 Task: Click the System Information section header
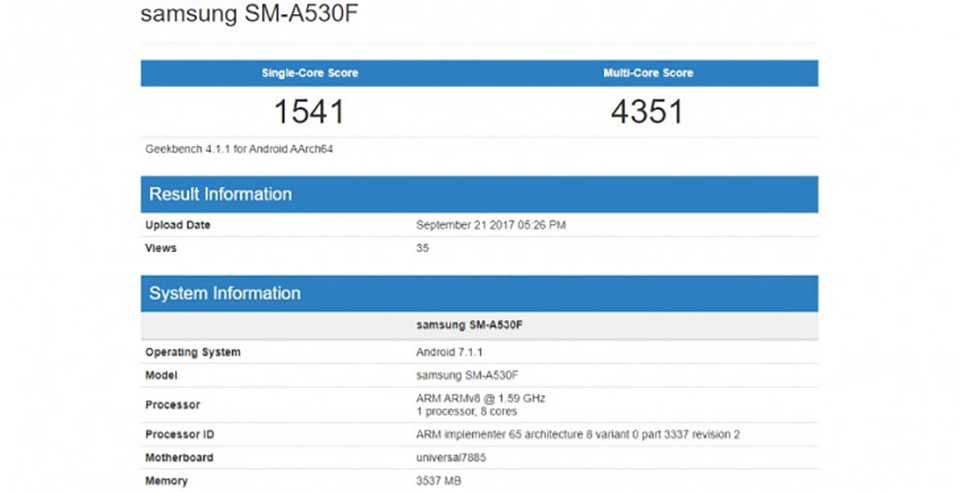[x=224, y=294]
